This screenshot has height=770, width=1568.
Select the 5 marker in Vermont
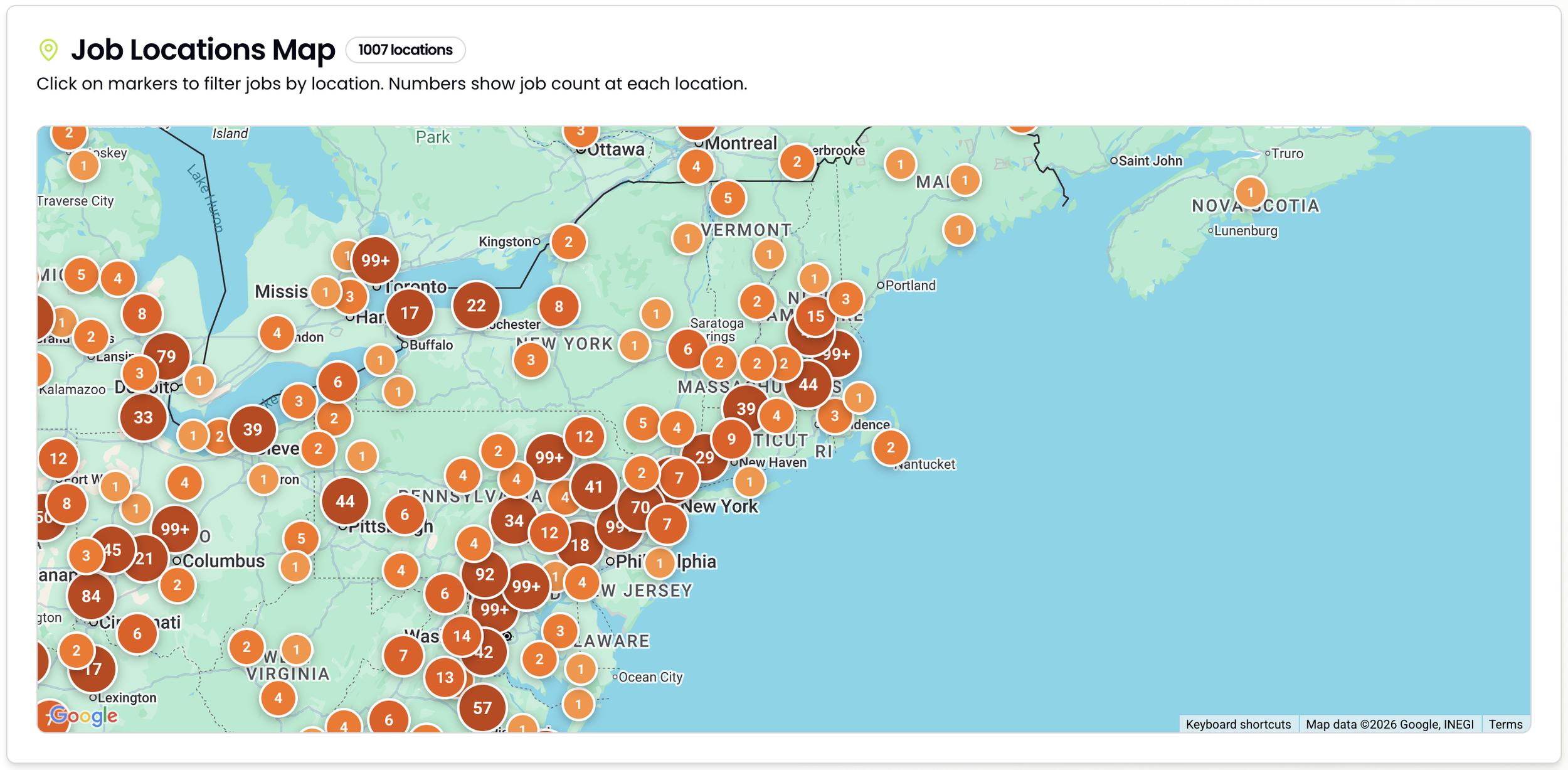(x=728, y=198)
